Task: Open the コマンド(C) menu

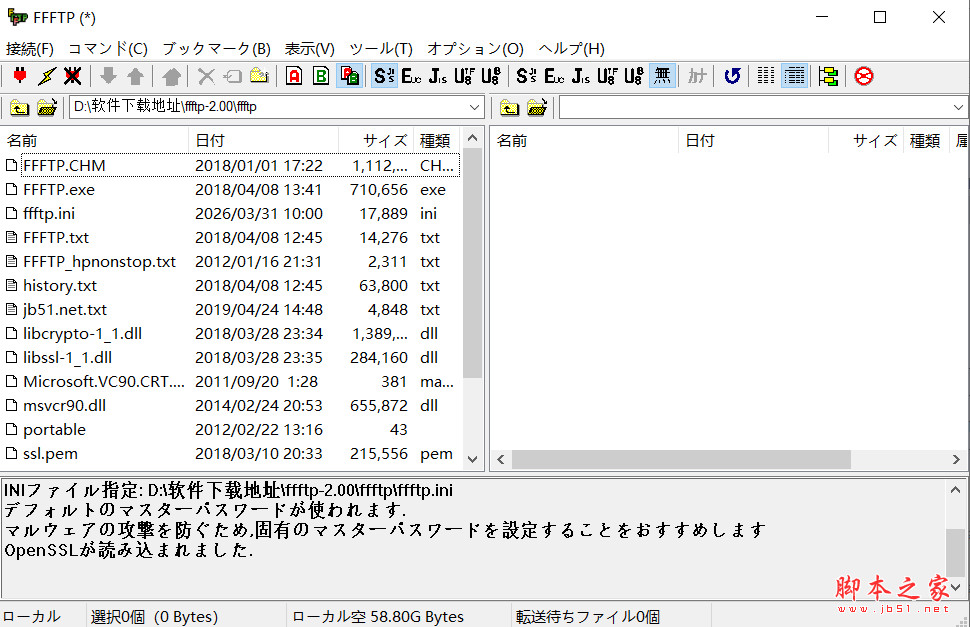Action: coord(108,49)
